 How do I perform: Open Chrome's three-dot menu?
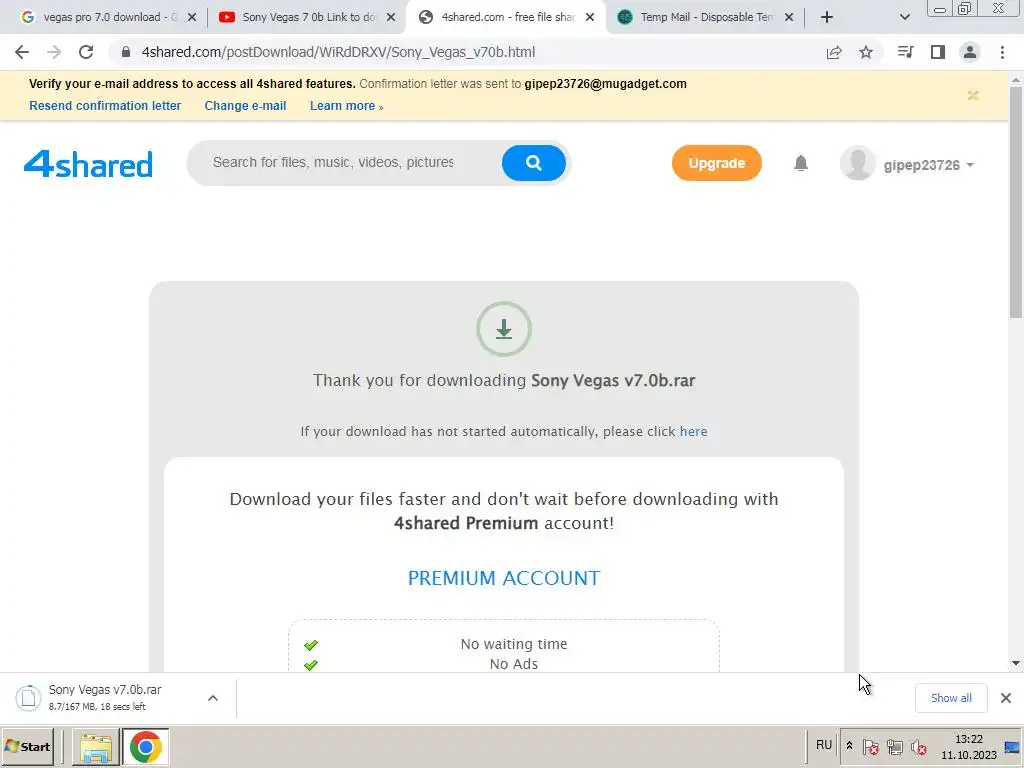[1002, 52]
